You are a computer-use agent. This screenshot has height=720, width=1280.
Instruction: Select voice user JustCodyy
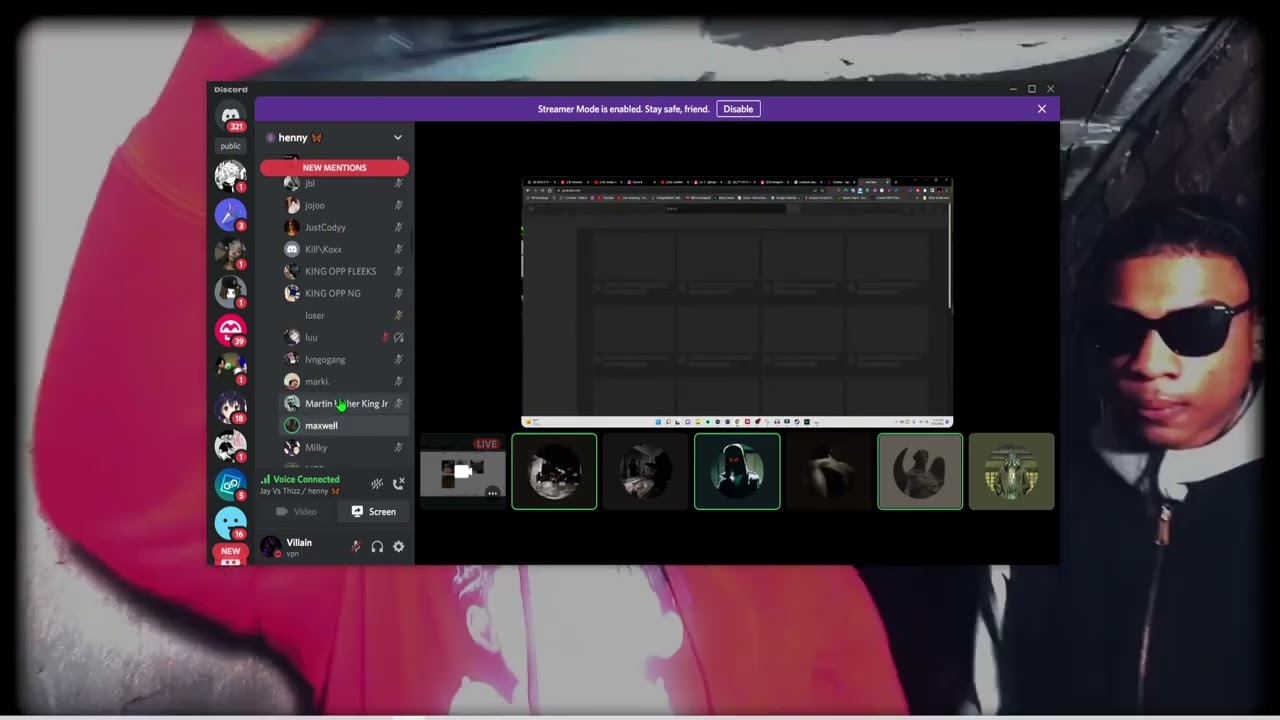345,227
